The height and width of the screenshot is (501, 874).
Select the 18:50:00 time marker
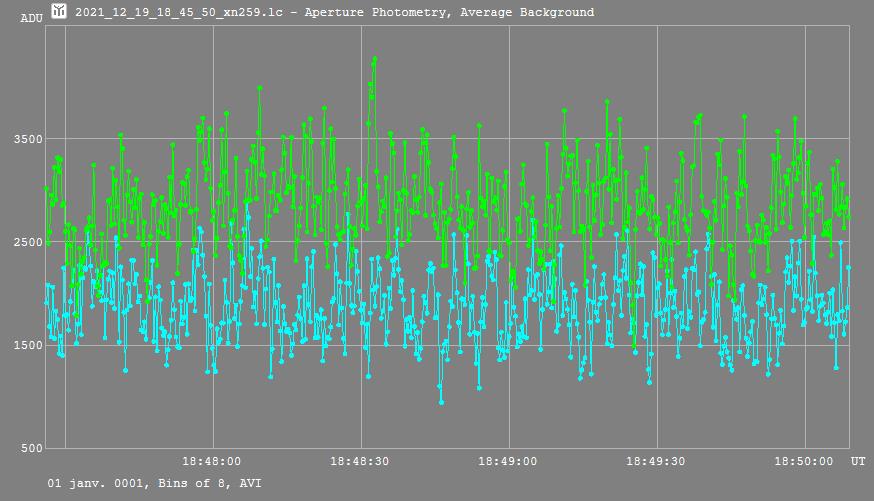click(x=803, y=462)
